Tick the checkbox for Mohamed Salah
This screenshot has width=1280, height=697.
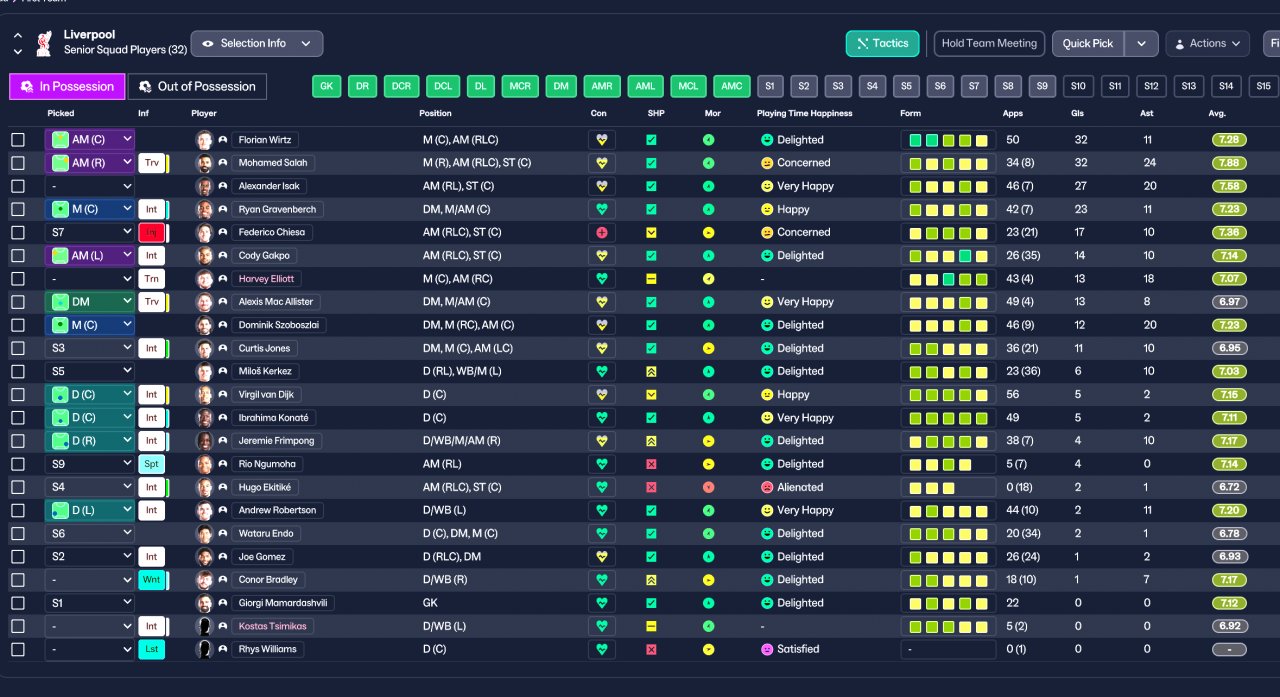[x=18, y=163]
